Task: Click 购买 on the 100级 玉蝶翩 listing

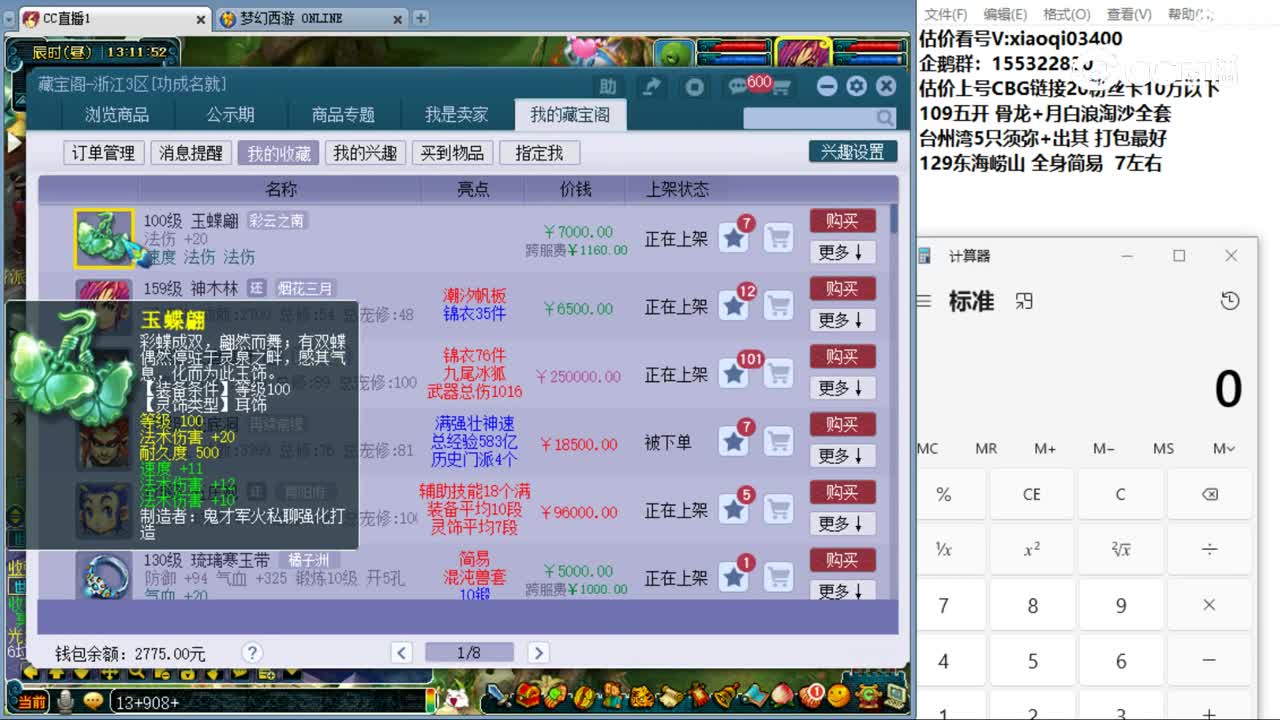Action: (x=843, y=220)
